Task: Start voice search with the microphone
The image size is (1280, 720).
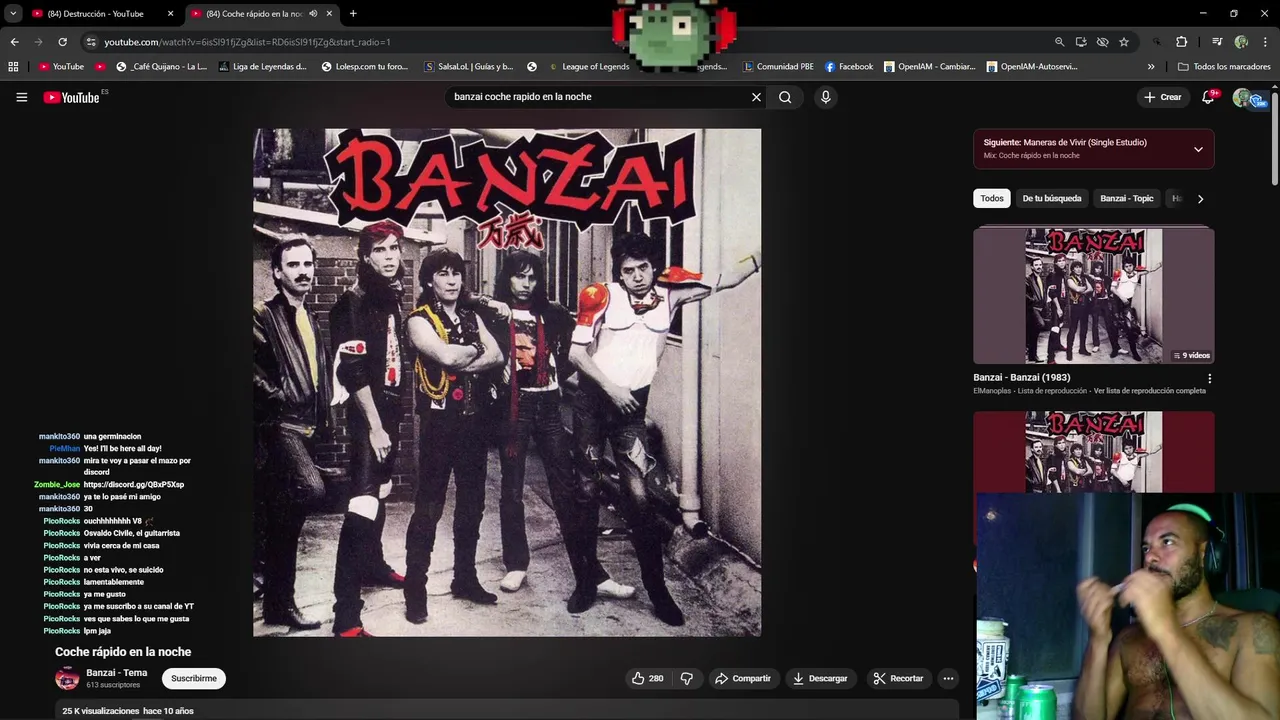Action: (x=825, y=97)
